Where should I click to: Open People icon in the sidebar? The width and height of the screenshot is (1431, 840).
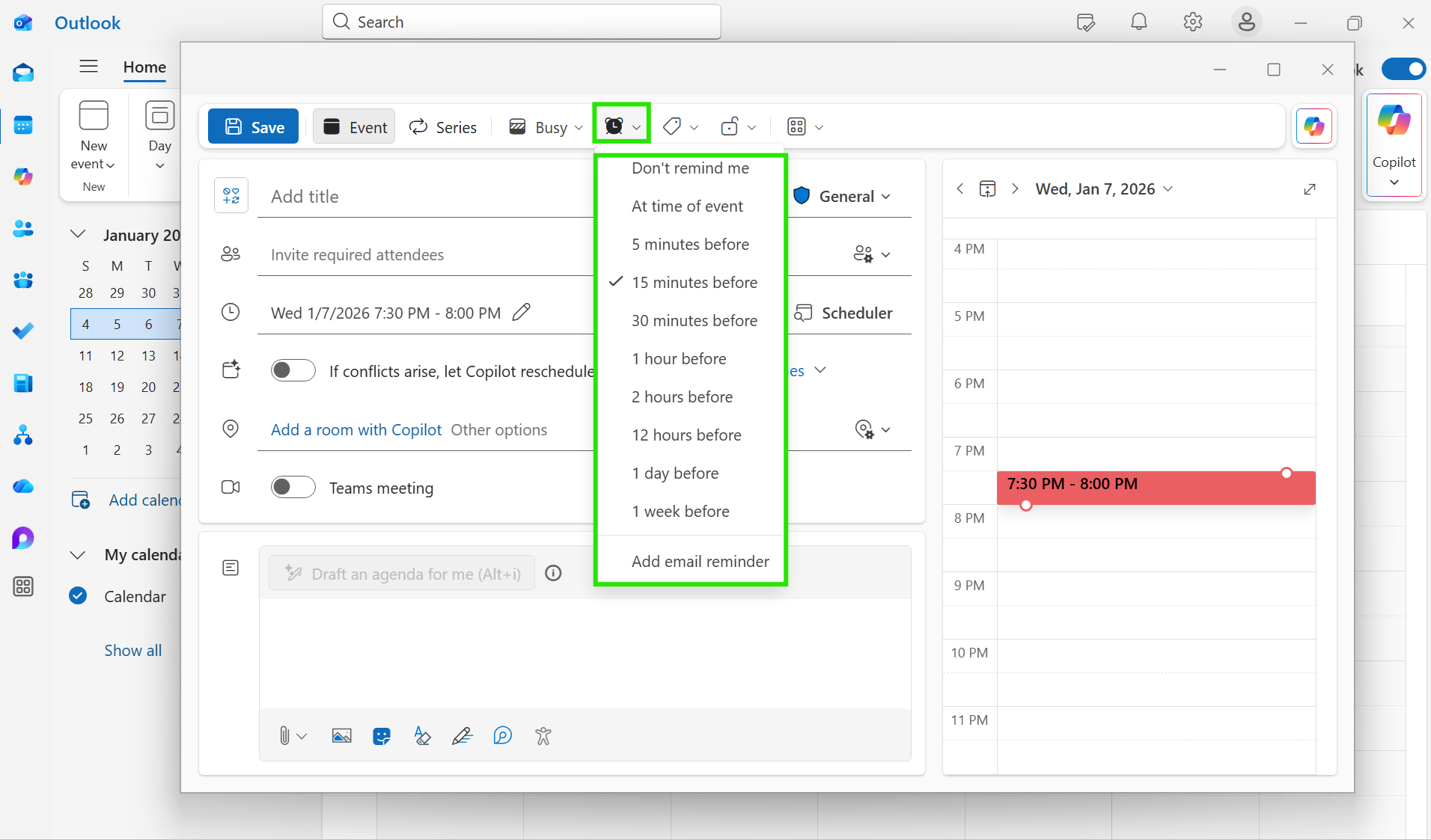[x=23, y=228]
